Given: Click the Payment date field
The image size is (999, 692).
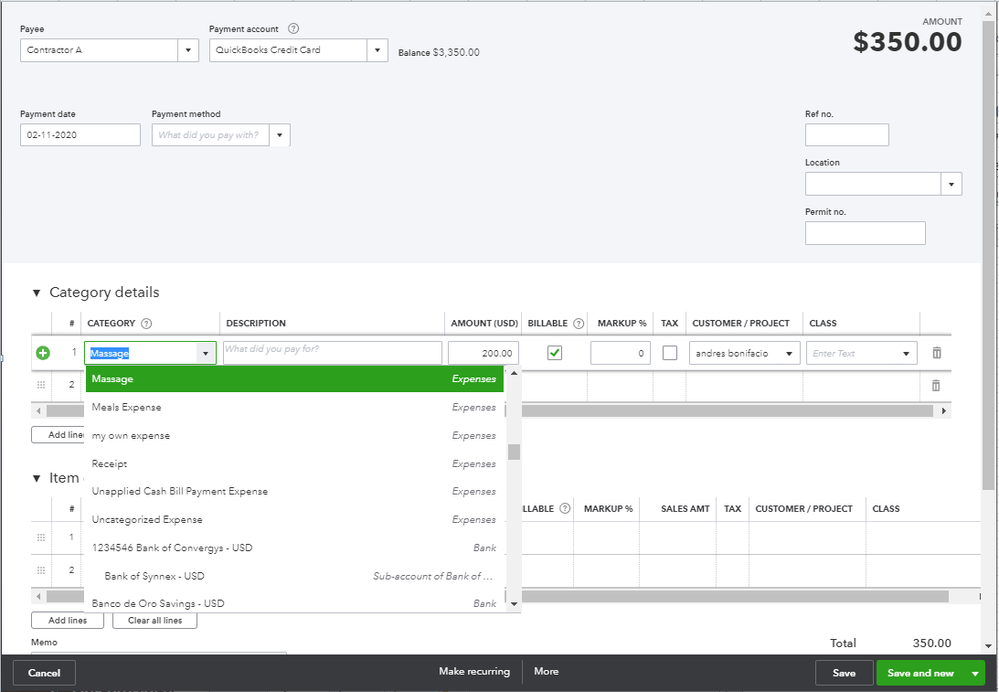Looking at the screenshot, I should point(80,135).
